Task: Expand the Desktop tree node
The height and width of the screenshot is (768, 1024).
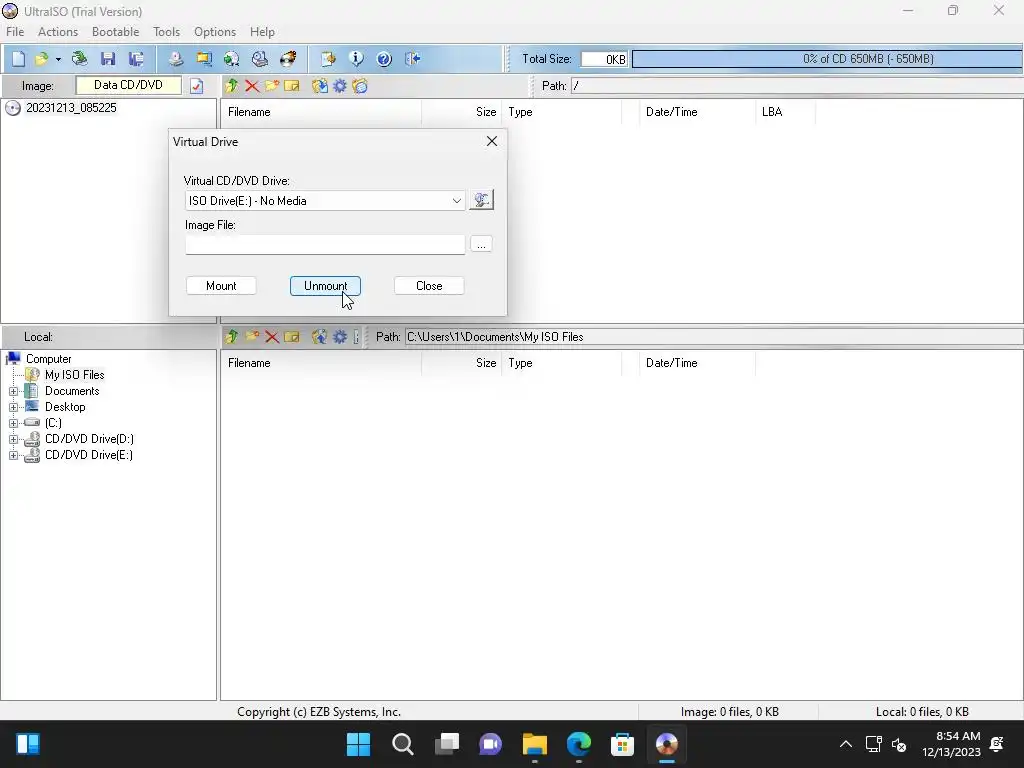Action: [x=13, y=407]
